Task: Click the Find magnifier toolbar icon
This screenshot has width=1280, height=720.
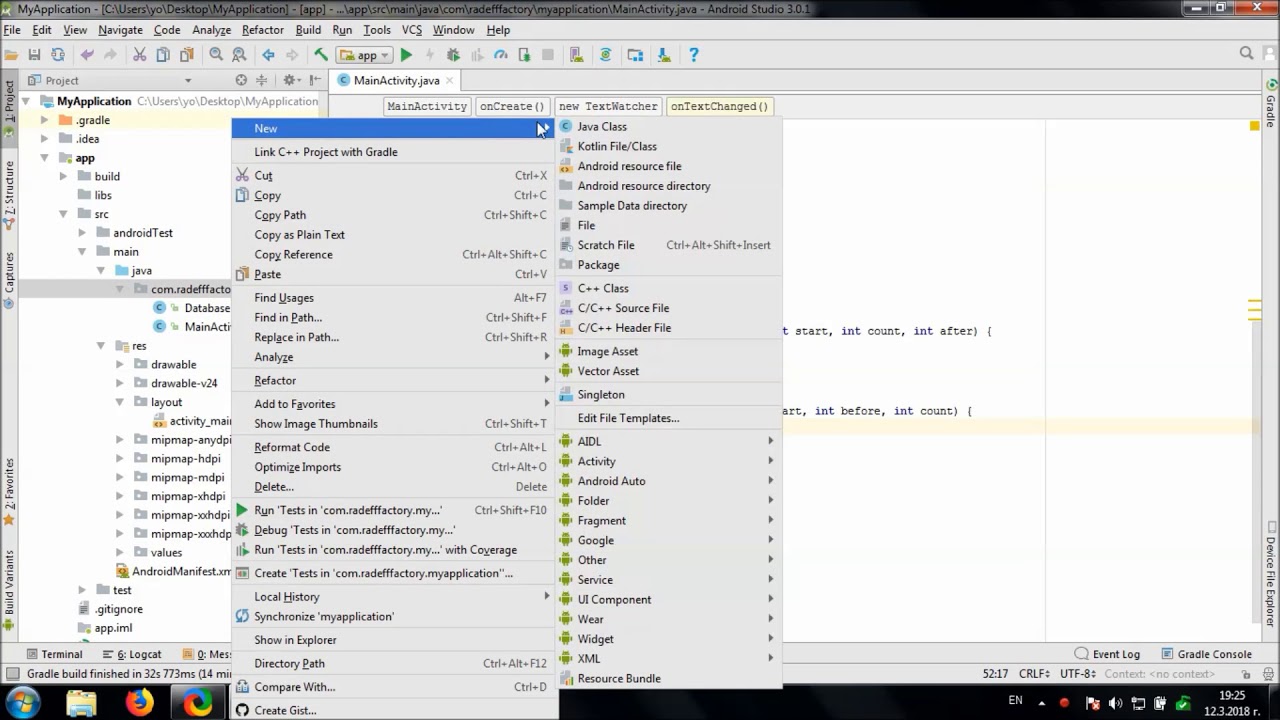Action: [x=216, y=55]
